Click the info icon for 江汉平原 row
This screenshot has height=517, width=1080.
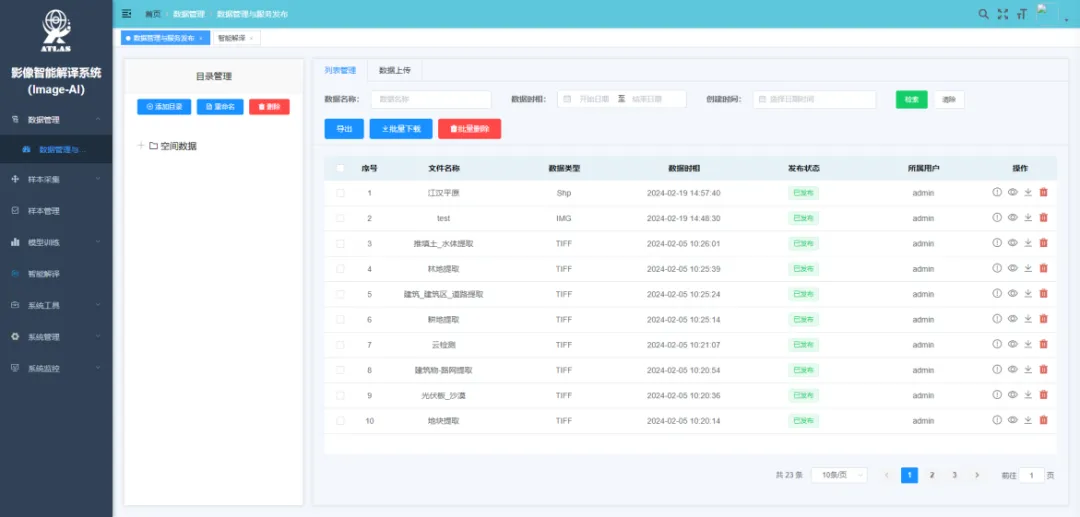(997, 192)
